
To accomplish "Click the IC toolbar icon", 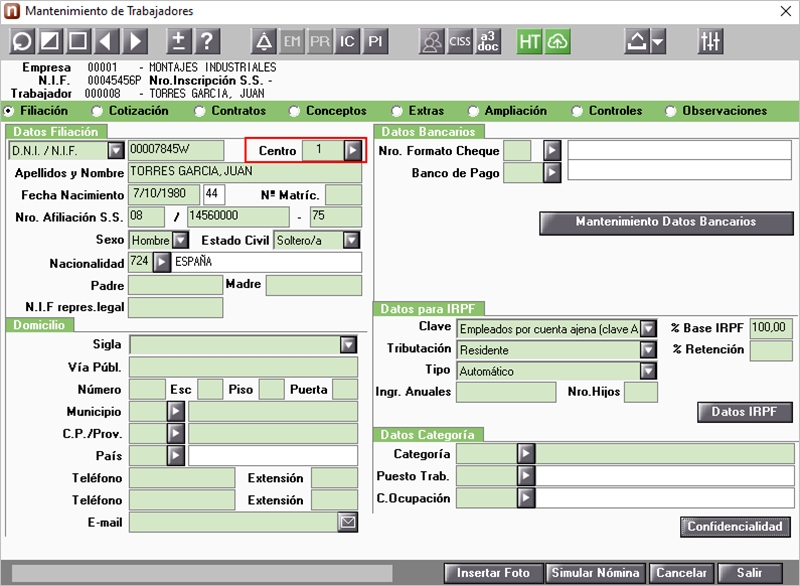I will click(347, 41).
